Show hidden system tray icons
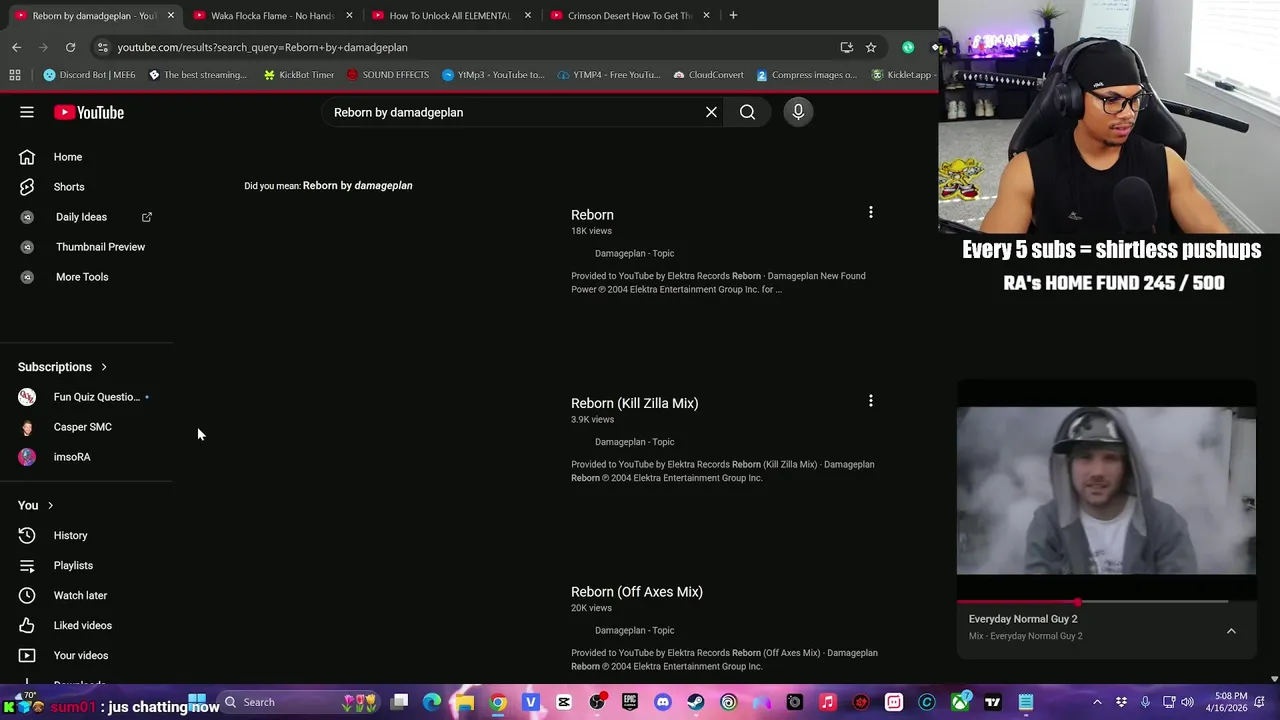Viewport: 1280px width, 720px height. tap(1097, 702)
